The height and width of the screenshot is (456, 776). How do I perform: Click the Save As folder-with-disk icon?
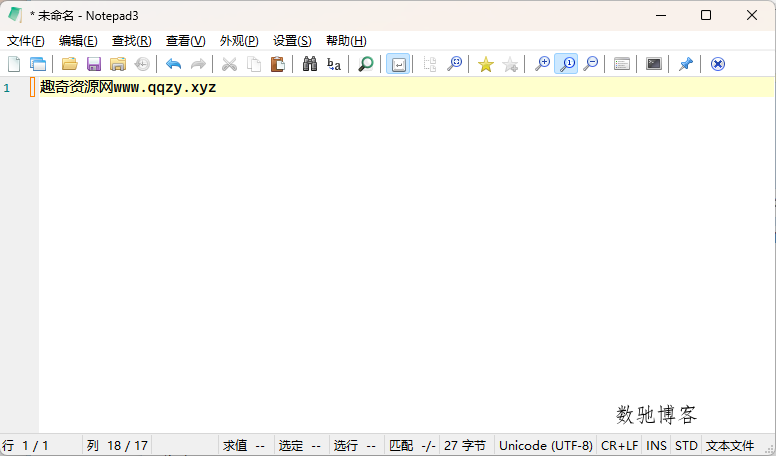pyautogui.click(x=118, y=64)
